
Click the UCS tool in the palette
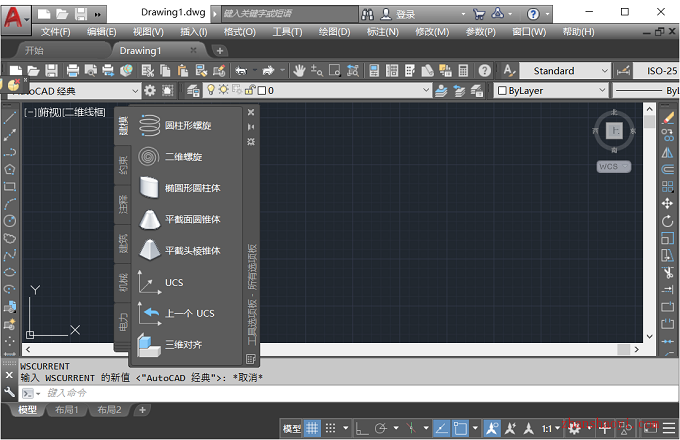click(x=160, y=282)
